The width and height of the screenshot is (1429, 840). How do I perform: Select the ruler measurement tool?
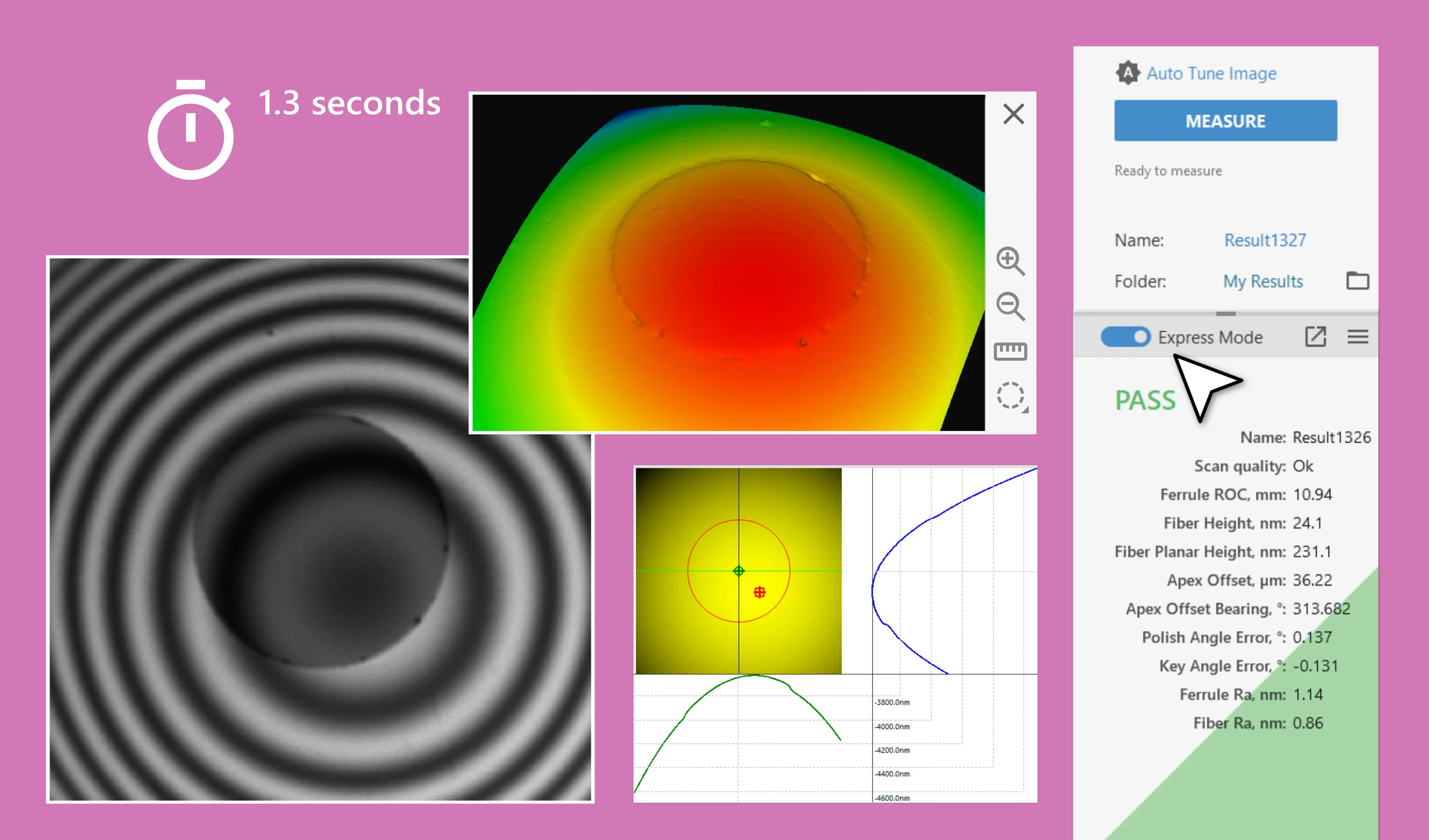pyautogui.click(x=1010, y=351)
